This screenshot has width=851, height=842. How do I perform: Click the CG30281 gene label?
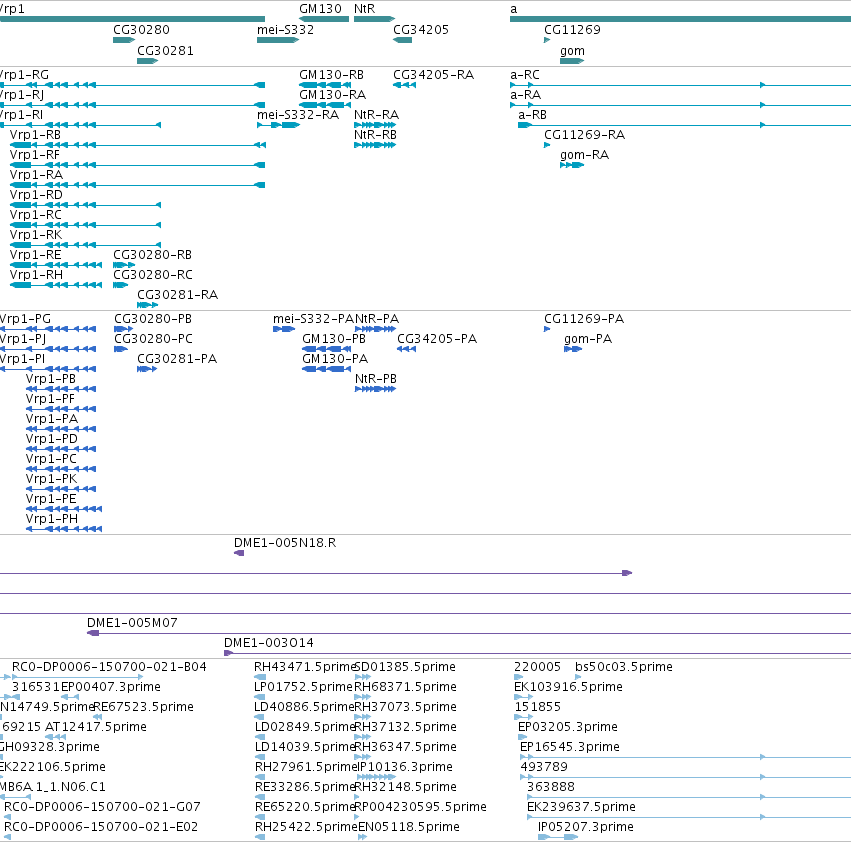[x=166, y=51]
